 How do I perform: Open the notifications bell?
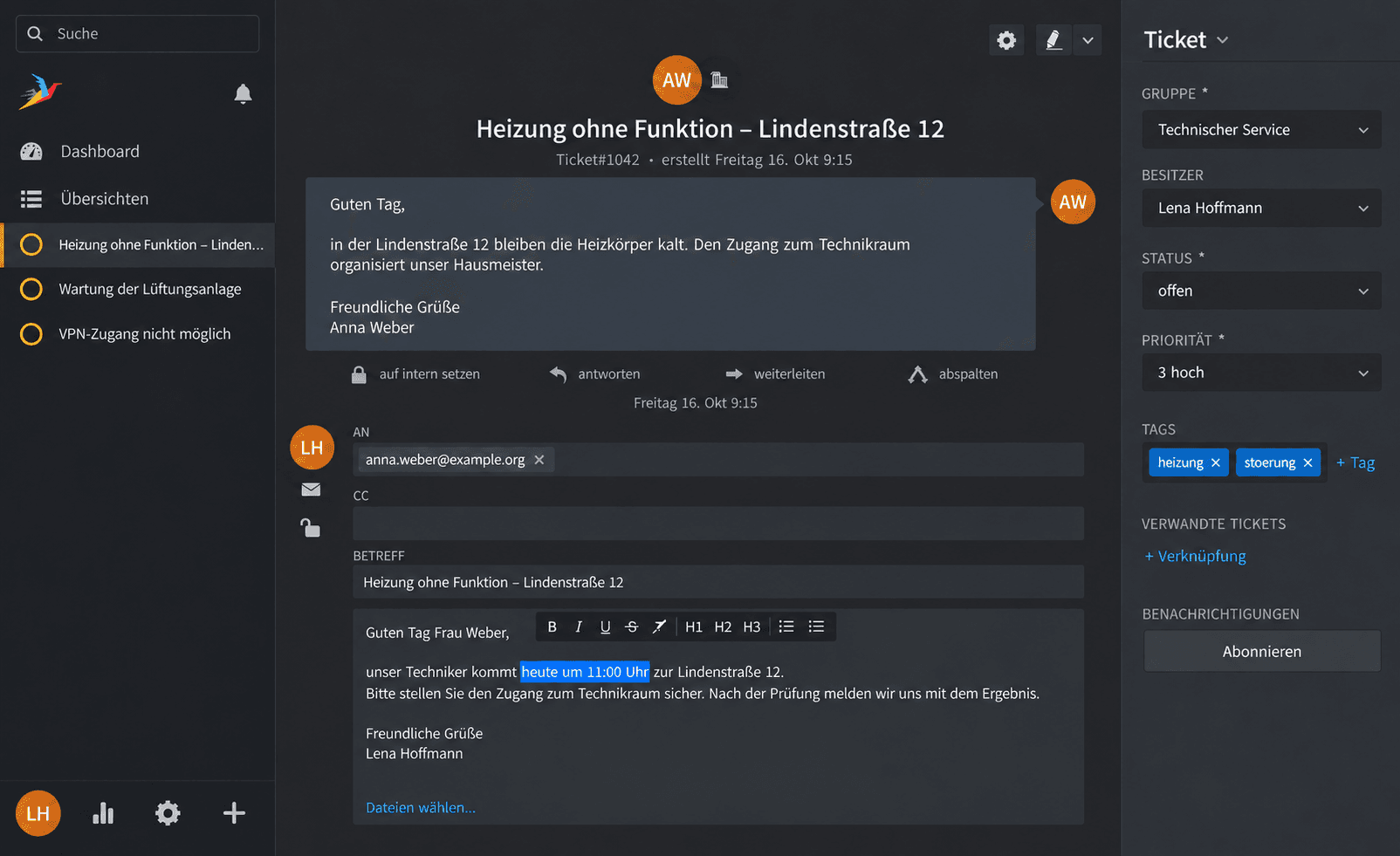click(243, 94)
